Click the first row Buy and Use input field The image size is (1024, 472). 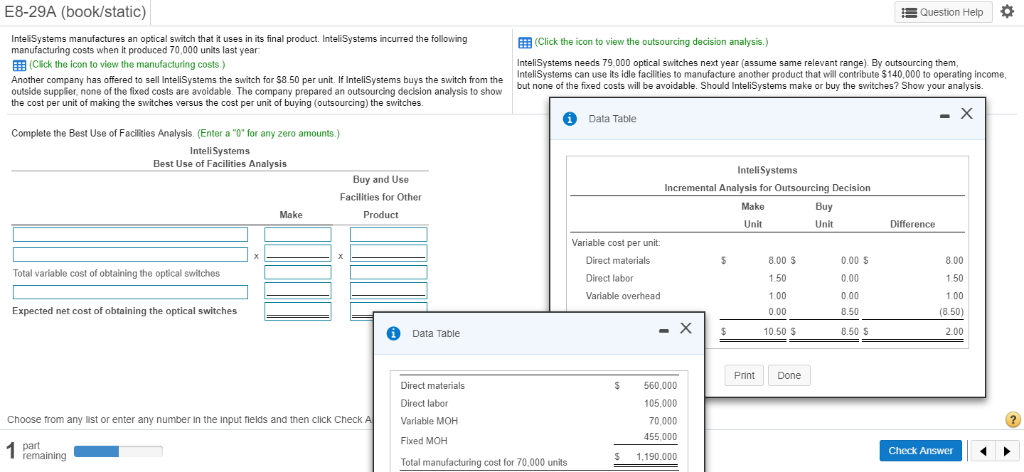click(389, 234)
